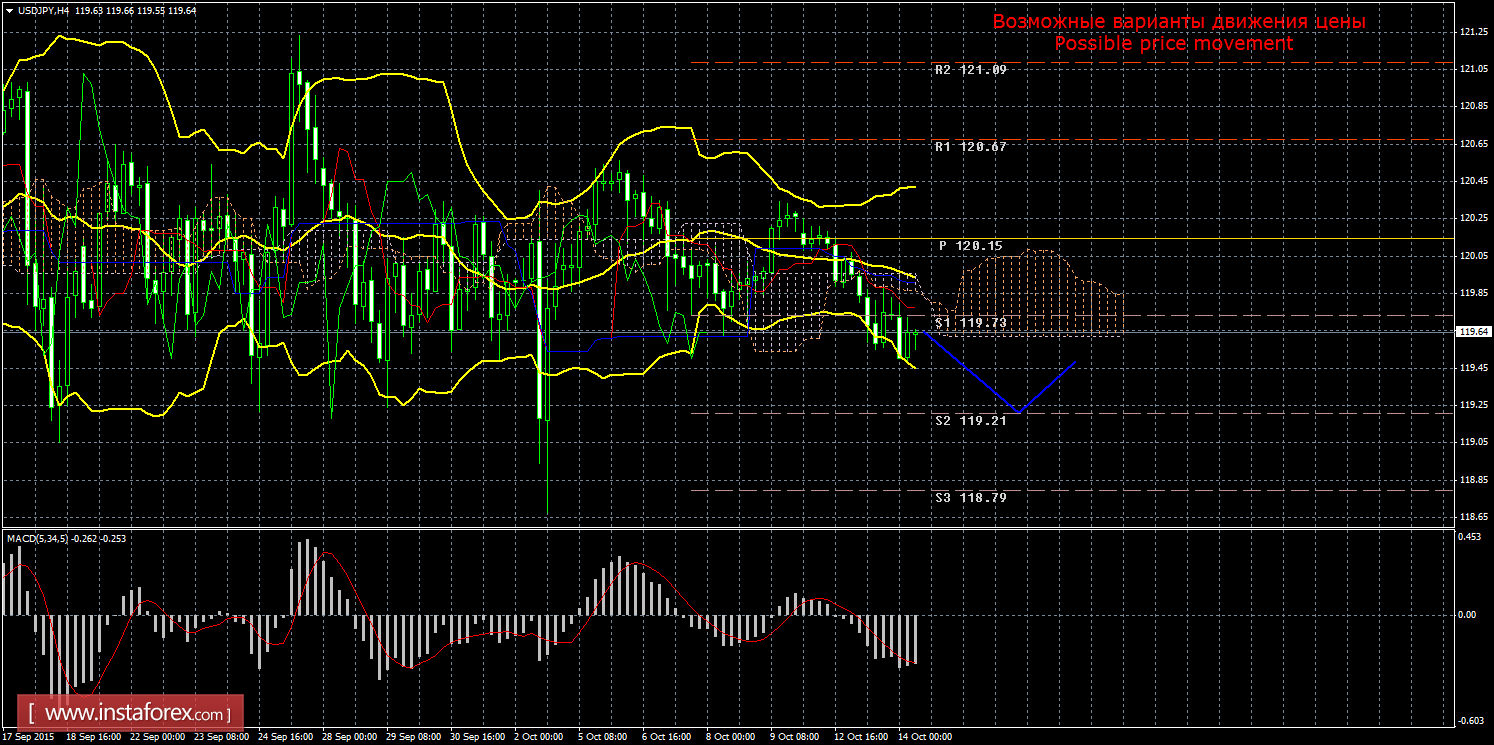Select the 17 Sep 2015 date on time axis
Viewport: 1494px width, 745px height.
tap(28, 737)
